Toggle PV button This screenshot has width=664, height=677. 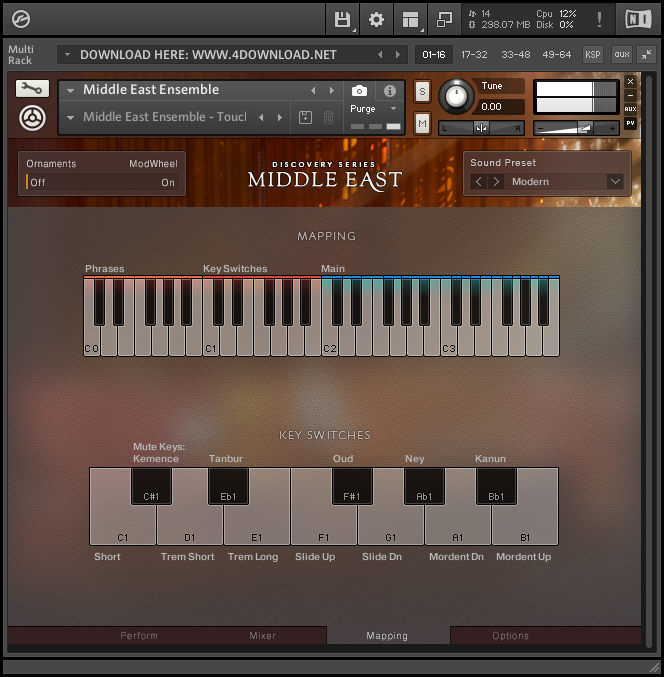[x=630, y=123]
